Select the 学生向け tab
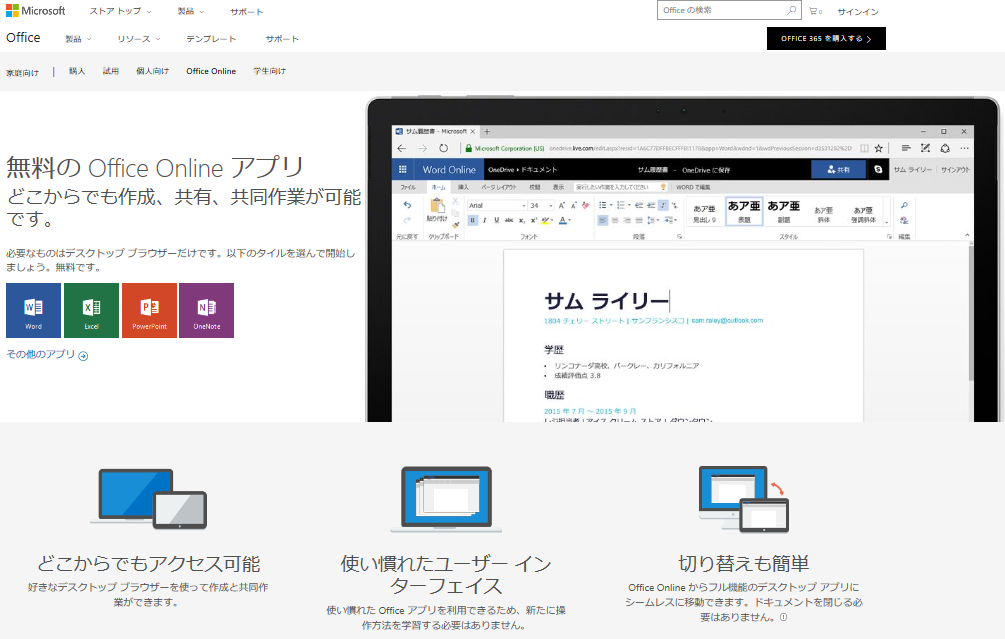The image size is (1005, 639). point(269,71)
